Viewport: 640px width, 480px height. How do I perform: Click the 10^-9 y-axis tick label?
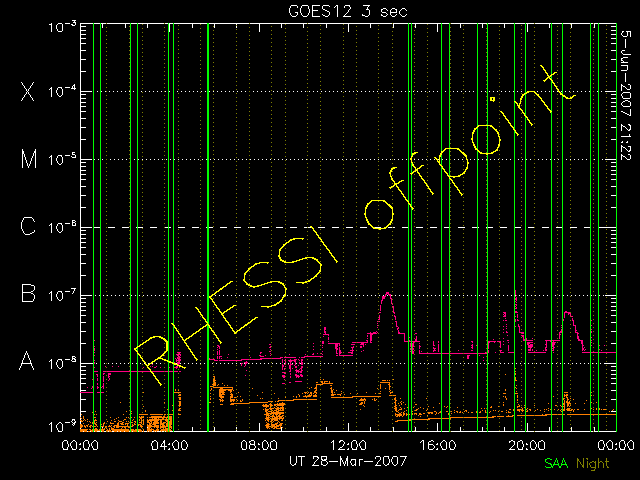coord(62,427)
